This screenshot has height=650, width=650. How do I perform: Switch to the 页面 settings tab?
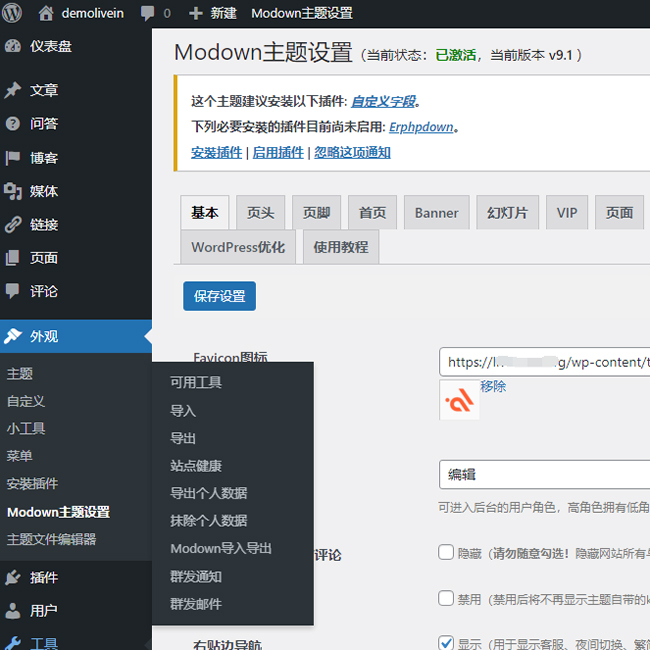619,213
